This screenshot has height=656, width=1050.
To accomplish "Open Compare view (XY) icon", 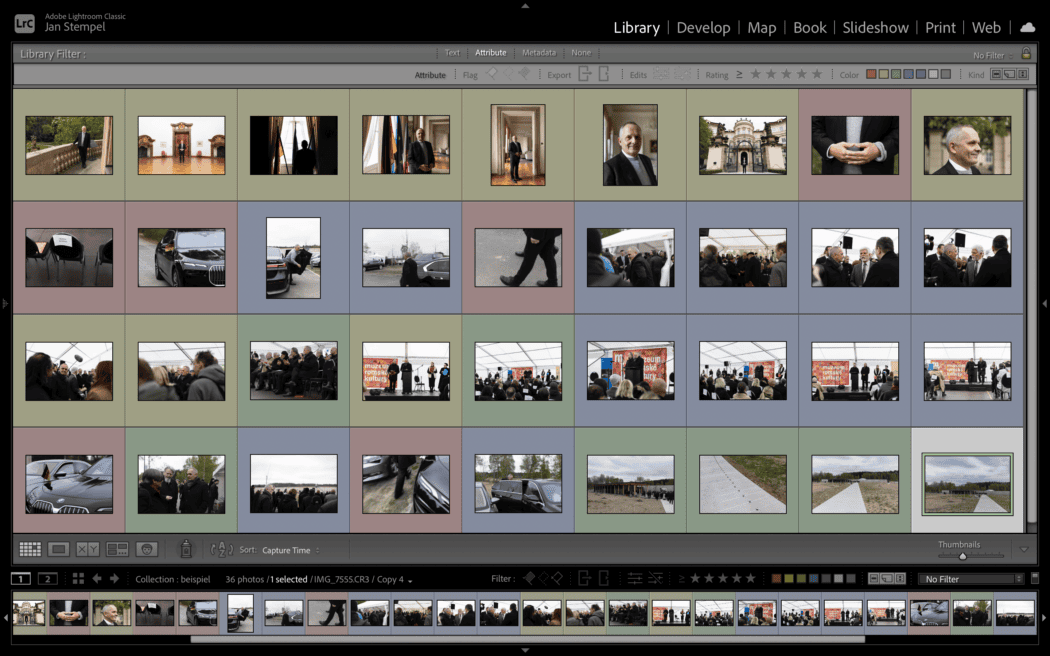I will coord(88,549).
